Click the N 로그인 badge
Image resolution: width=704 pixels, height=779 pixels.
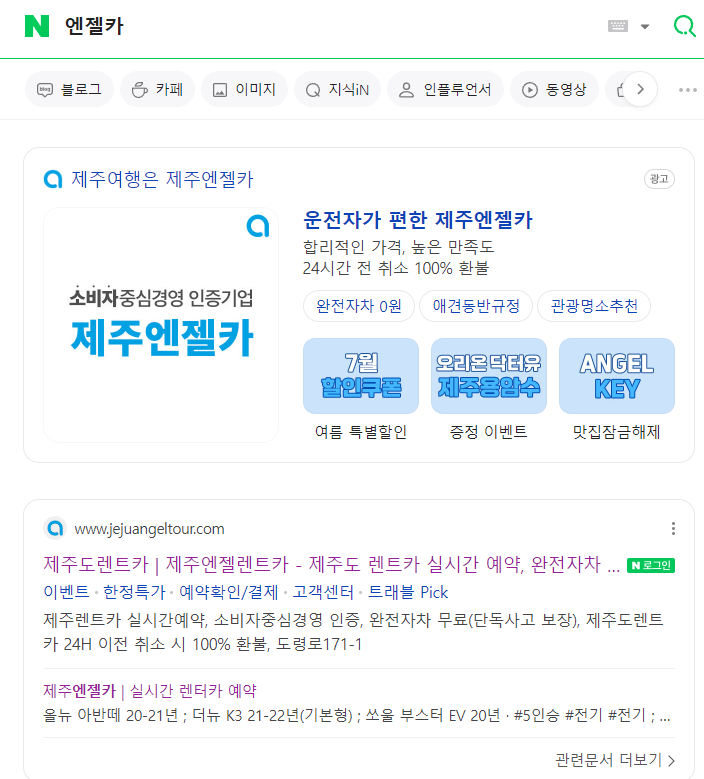tap(651, 565)
